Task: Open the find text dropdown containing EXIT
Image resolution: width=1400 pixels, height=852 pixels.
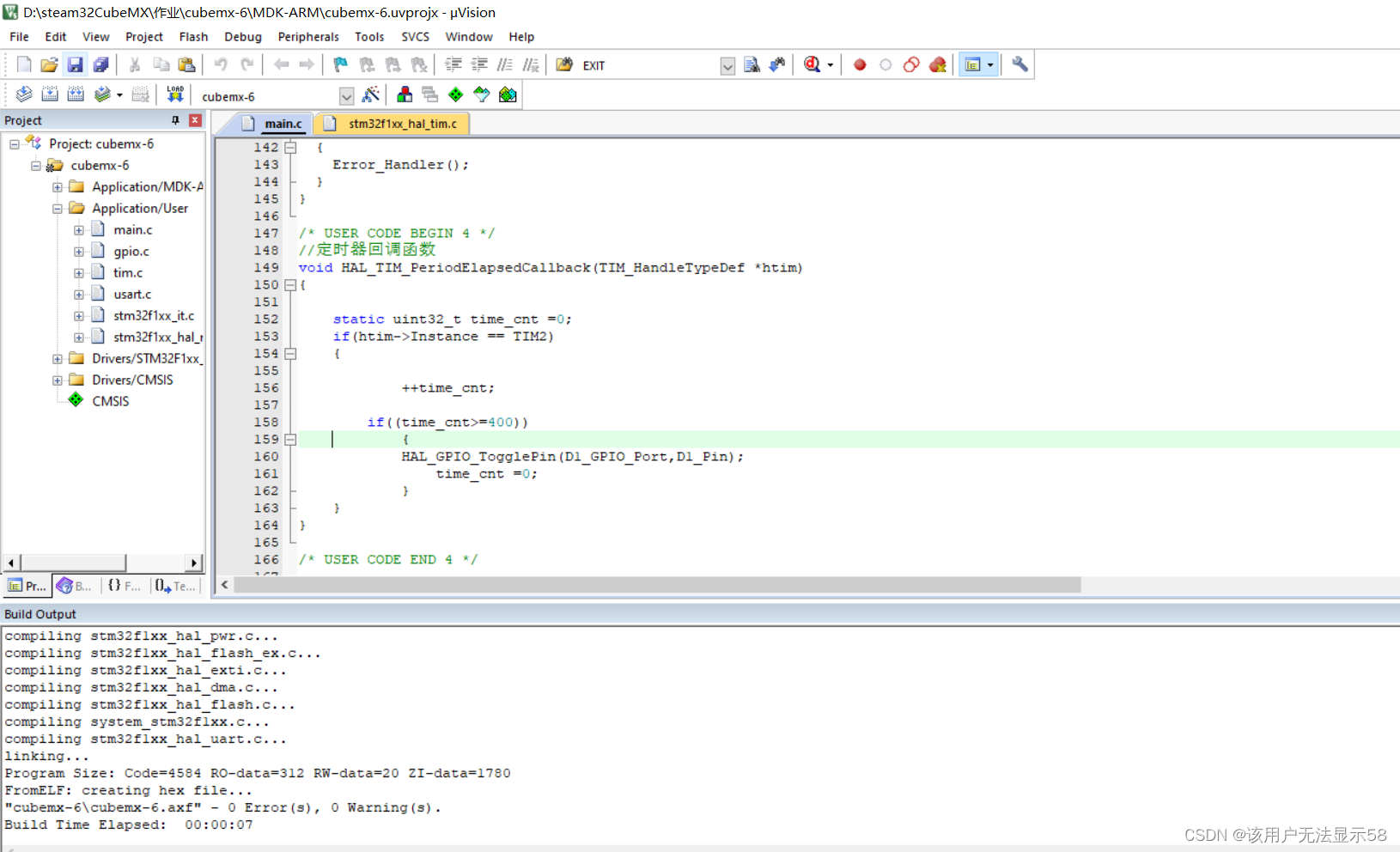Action: (727, 66)
